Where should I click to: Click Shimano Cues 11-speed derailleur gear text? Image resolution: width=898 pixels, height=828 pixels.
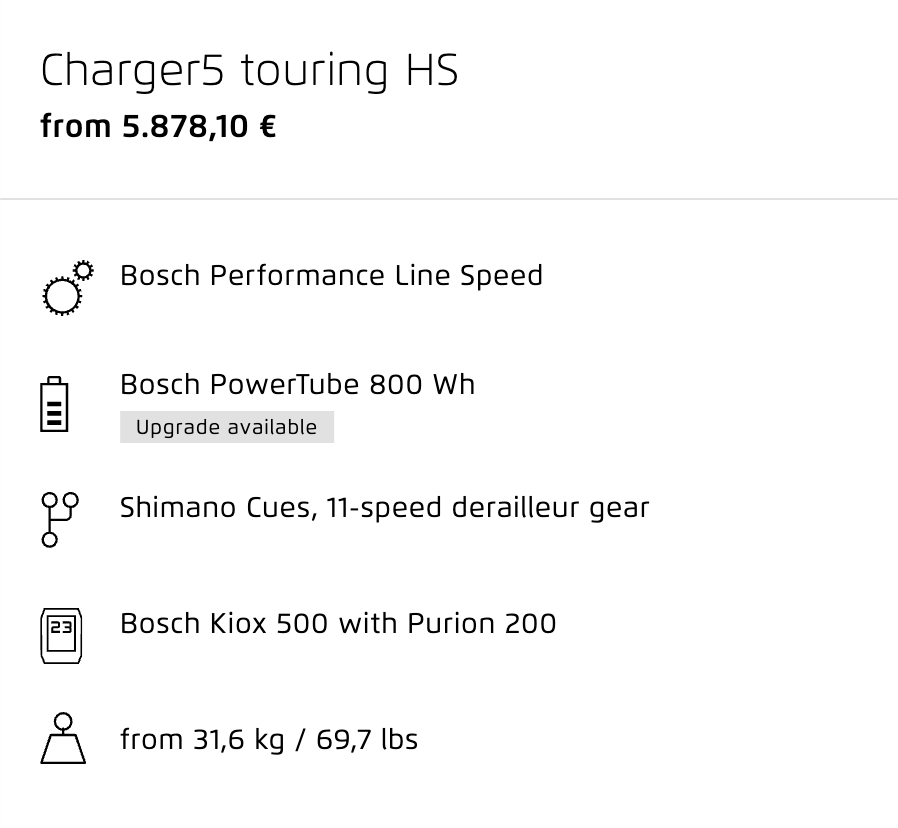(x=384, y=508)
